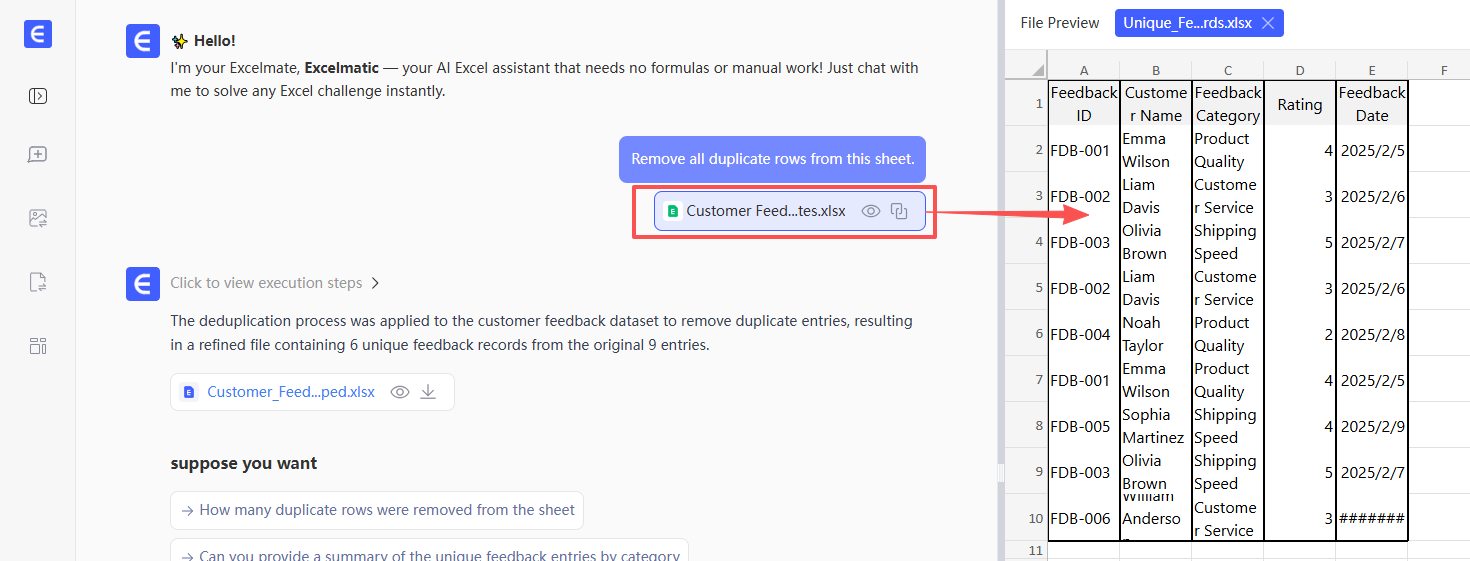Expand the left sidebar panel
This screenshot has width=1470, height=561.
[x=38, y=96]
